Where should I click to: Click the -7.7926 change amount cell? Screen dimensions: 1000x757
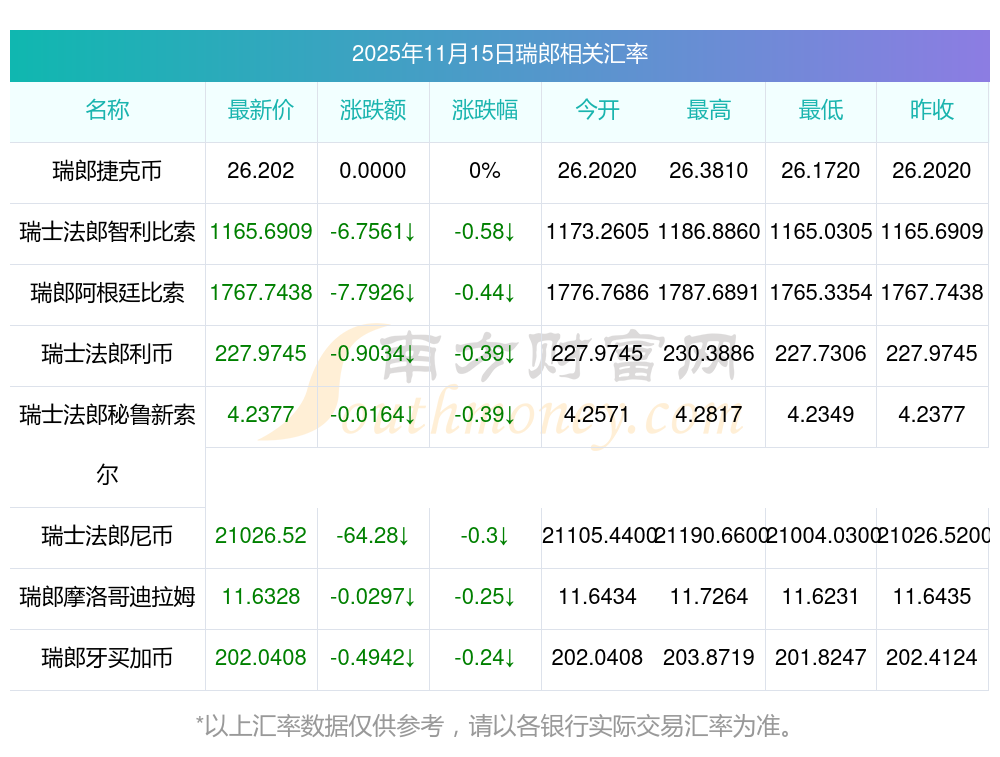(373, 293)
